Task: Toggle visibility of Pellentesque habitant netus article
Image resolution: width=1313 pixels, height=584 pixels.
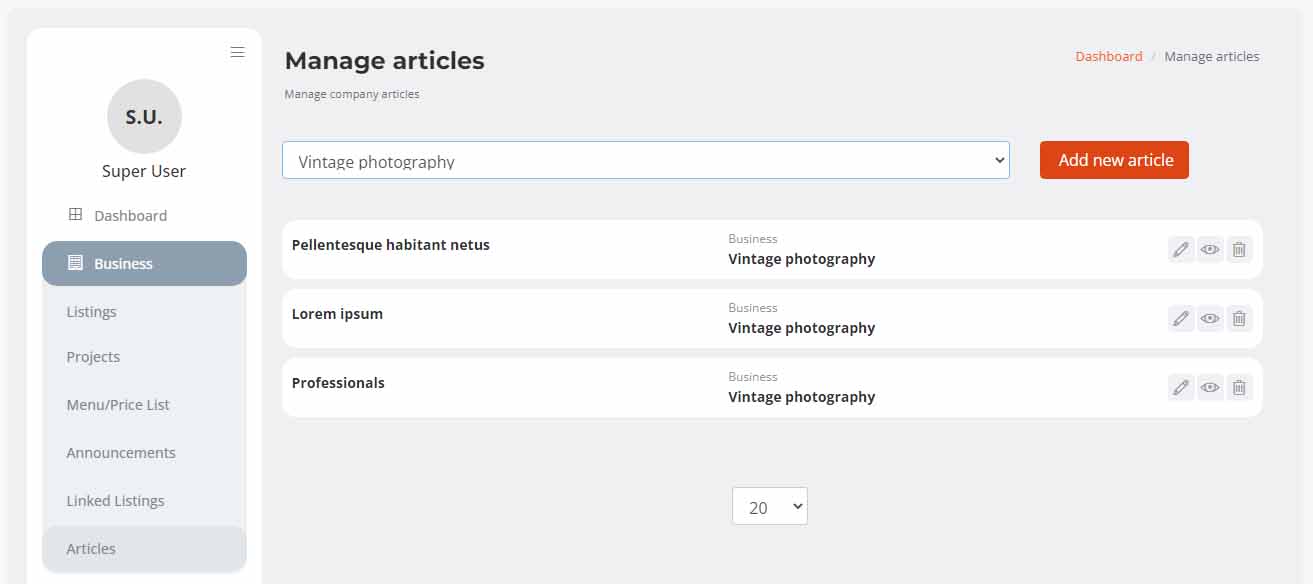Action: [x=1210, y=249]
